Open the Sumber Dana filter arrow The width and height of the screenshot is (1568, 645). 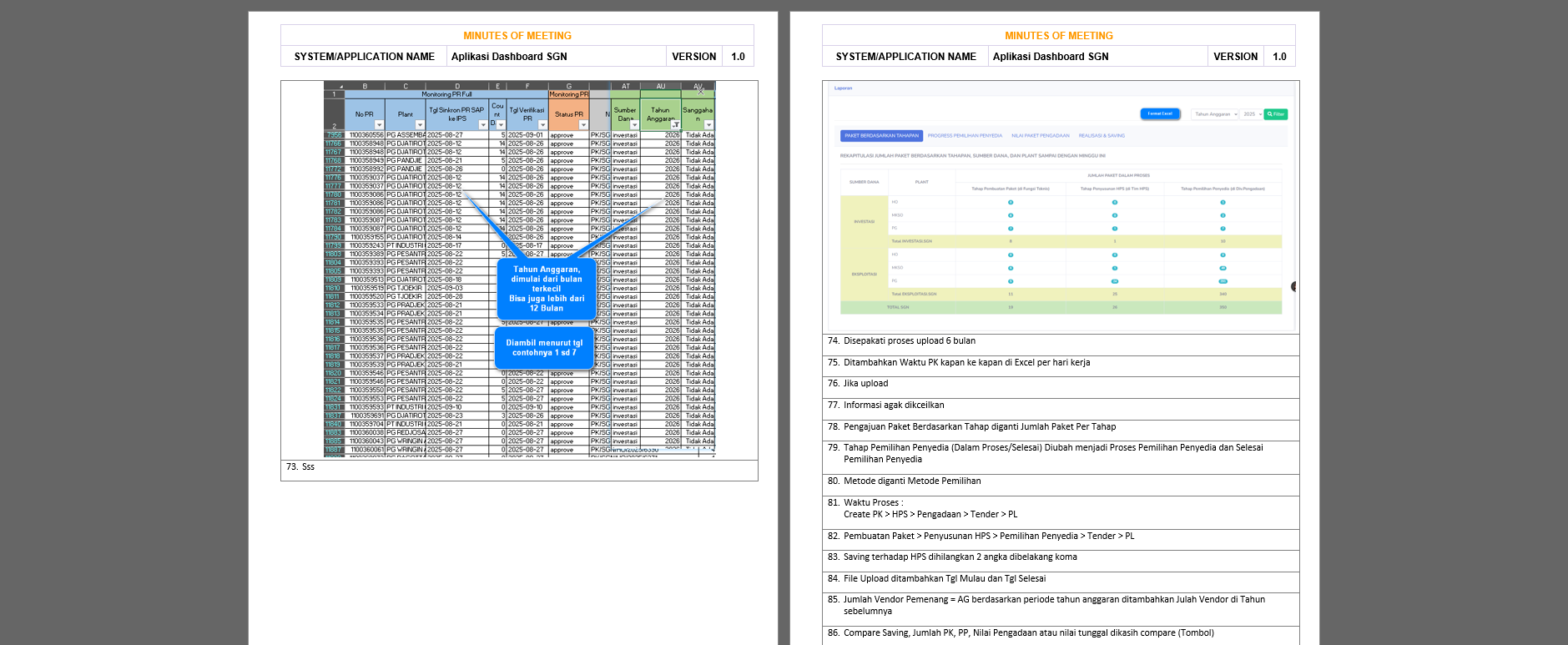pyautogui.click(x=634, y=125)
